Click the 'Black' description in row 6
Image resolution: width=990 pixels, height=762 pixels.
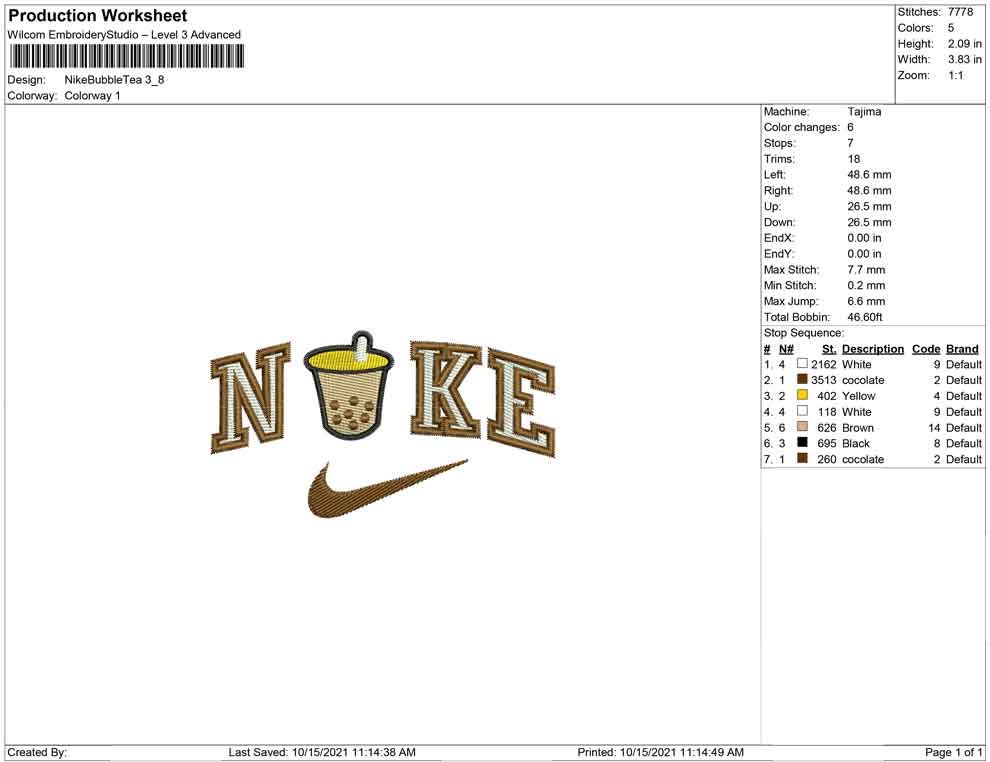coord(856,443)
